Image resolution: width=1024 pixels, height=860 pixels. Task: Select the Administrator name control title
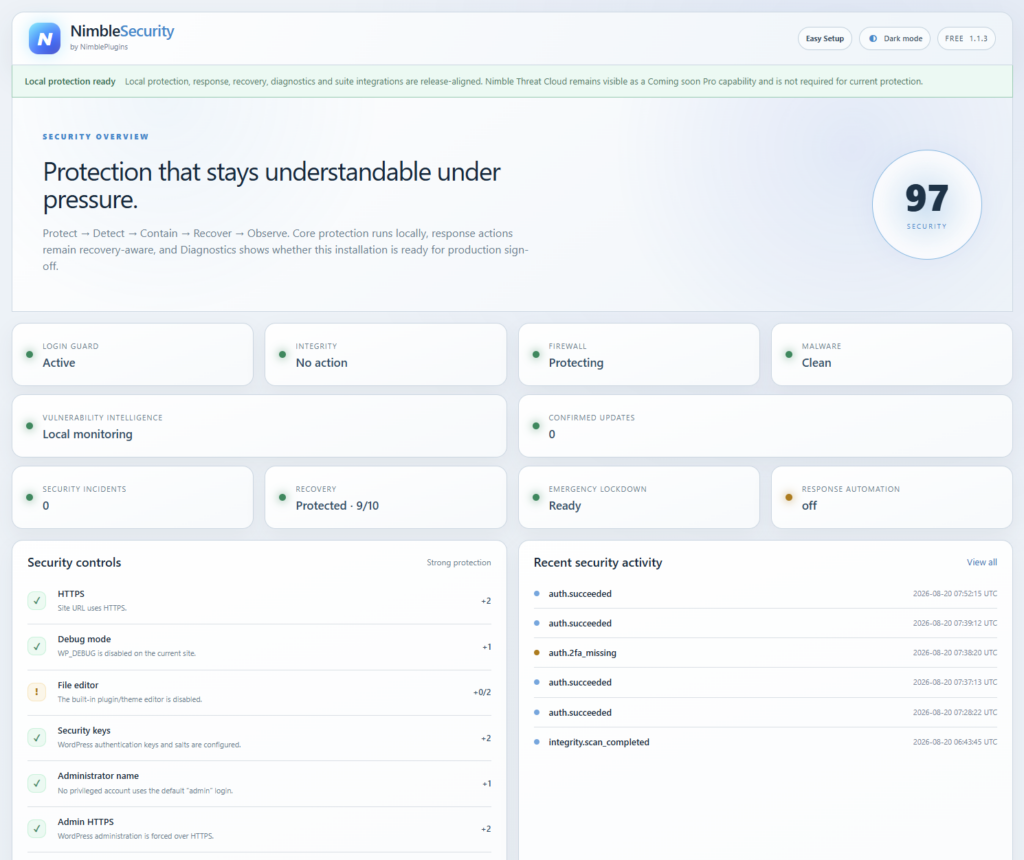(x=98, y=776)
